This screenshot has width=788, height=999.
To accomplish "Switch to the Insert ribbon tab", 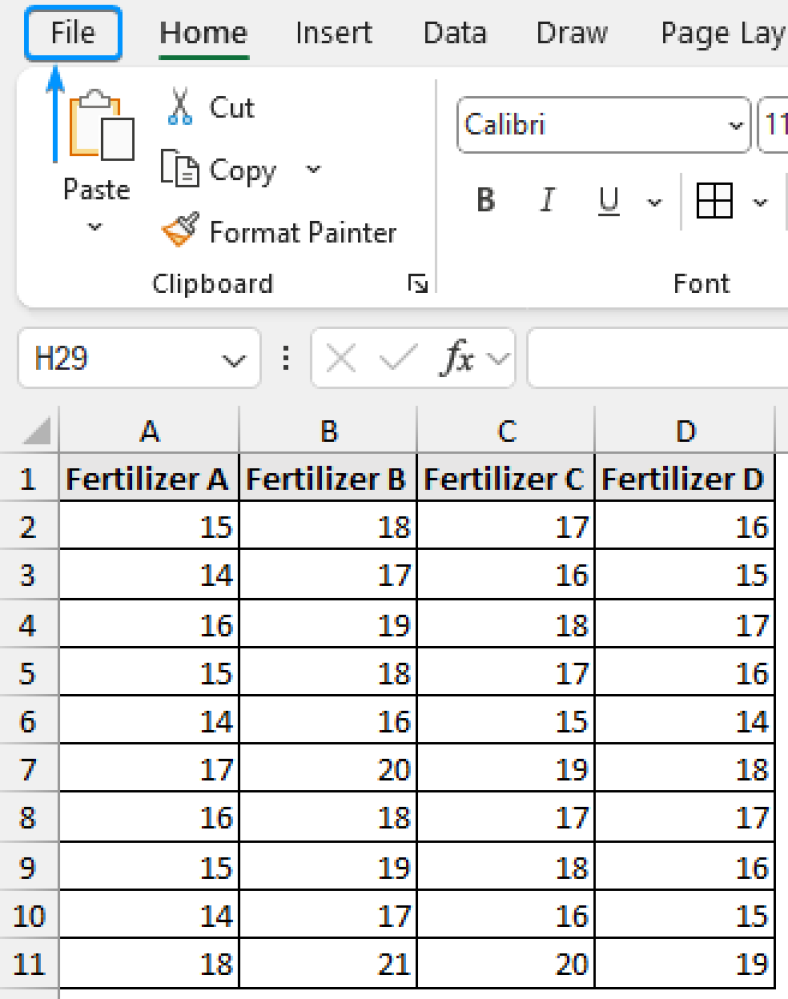I will click(x=333, y=32).
